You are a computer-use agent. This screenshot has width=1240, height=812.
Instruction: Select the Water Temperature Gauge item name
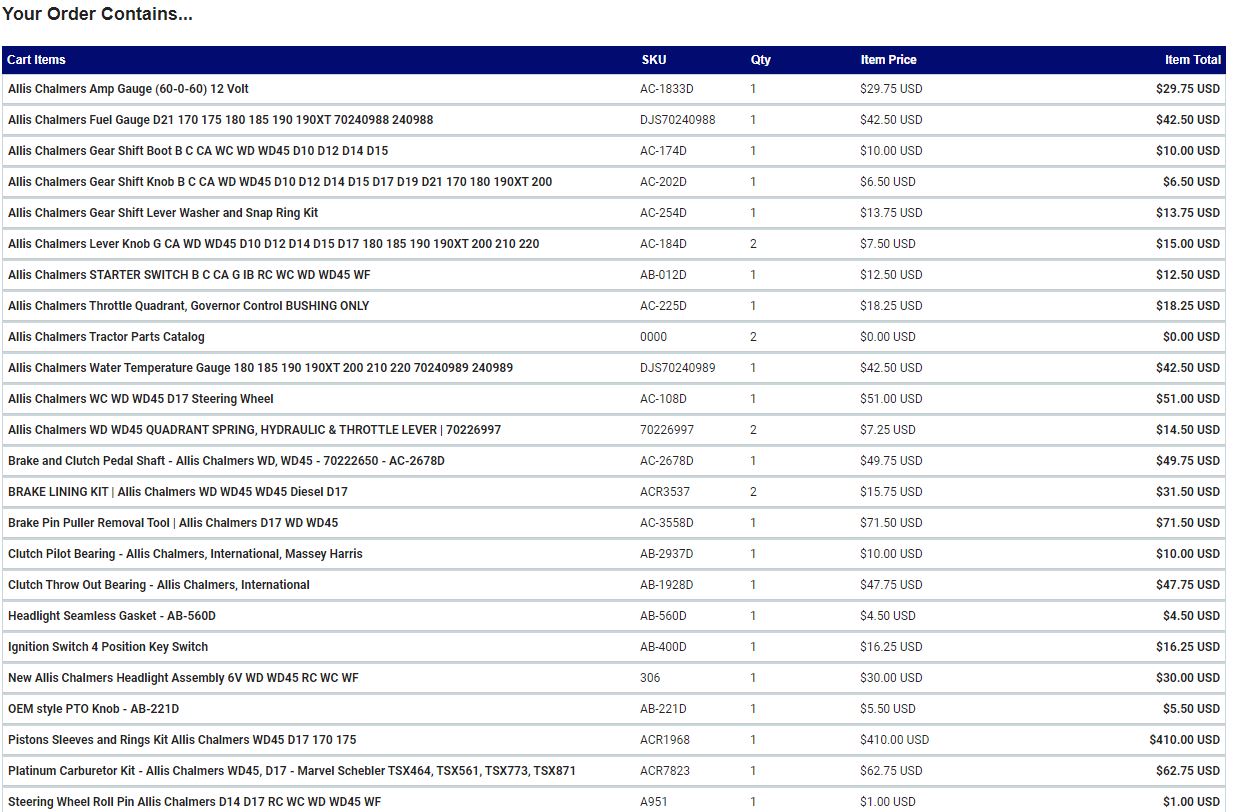(260, 368)
